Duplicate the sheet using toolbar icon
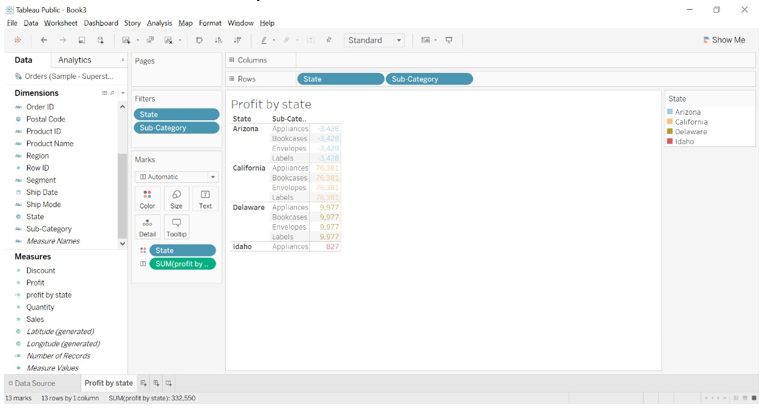Image resolution: width=762 pixels, height=409 pixels. [x=150, y=40]
